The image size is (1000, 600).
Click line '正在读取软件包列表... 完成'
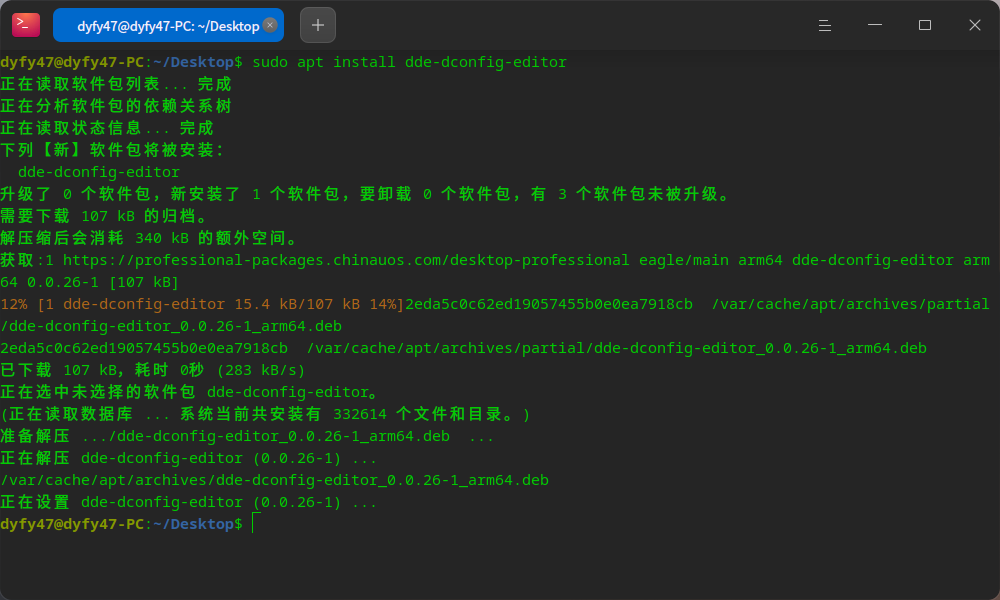[115, 84]
